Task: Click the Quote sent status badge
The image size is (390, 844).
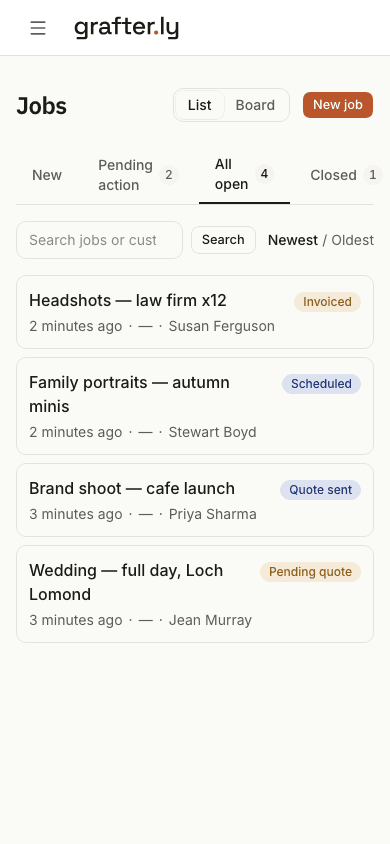Action: click(x=320, y=490)
